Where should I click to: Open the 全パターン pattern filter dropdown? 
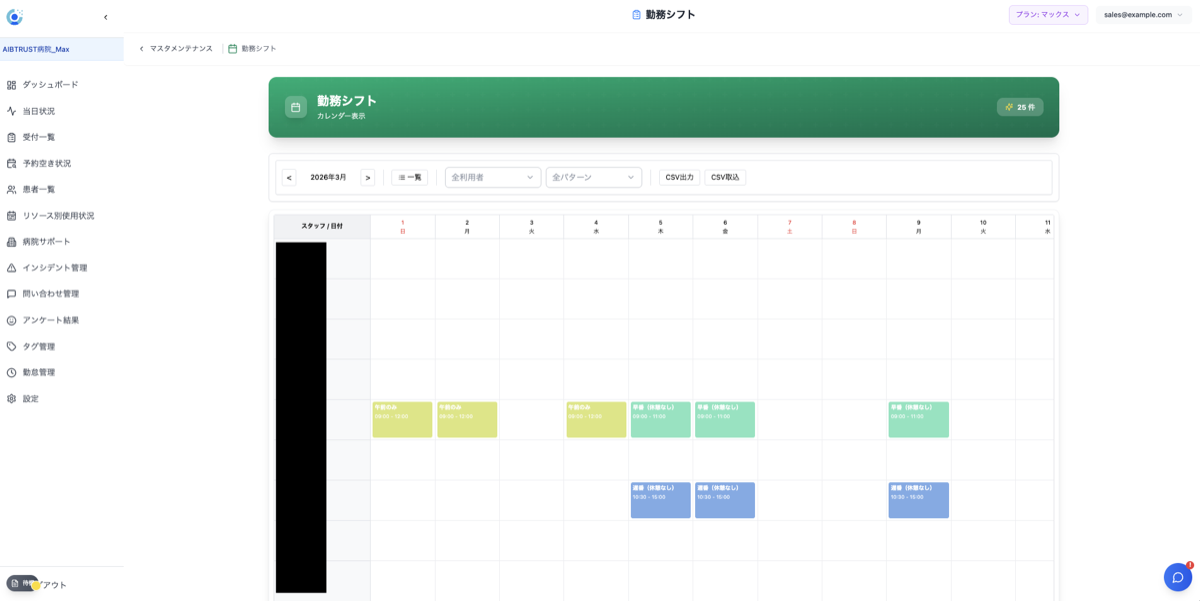tap(593, 177)
